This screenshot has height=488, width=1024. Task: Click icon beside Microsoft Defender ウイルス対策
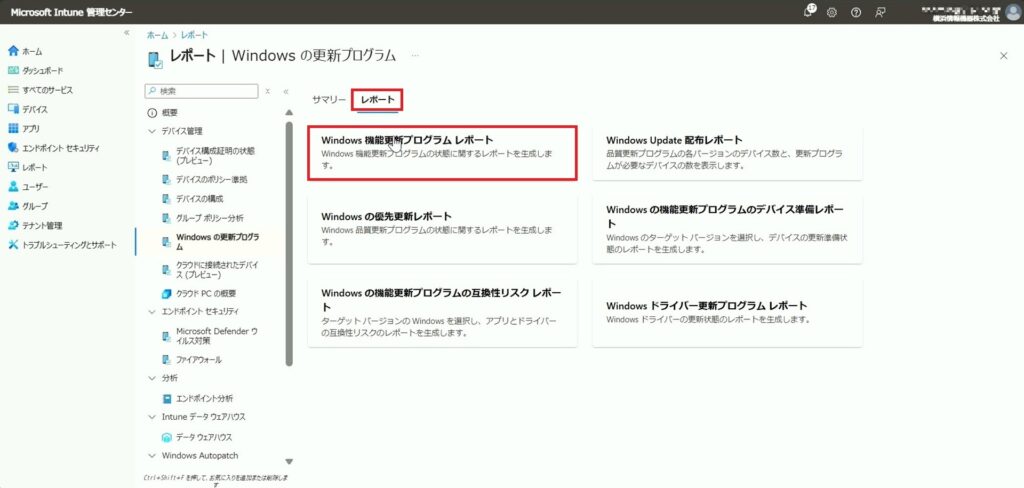167,336
